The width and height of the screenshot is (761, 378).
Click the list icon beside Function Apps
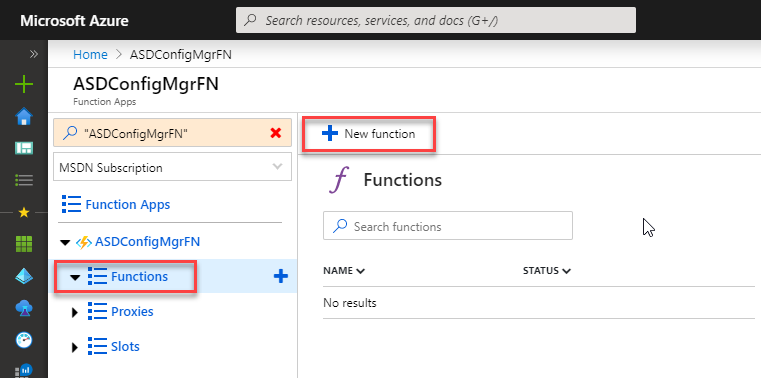[71, 204]
